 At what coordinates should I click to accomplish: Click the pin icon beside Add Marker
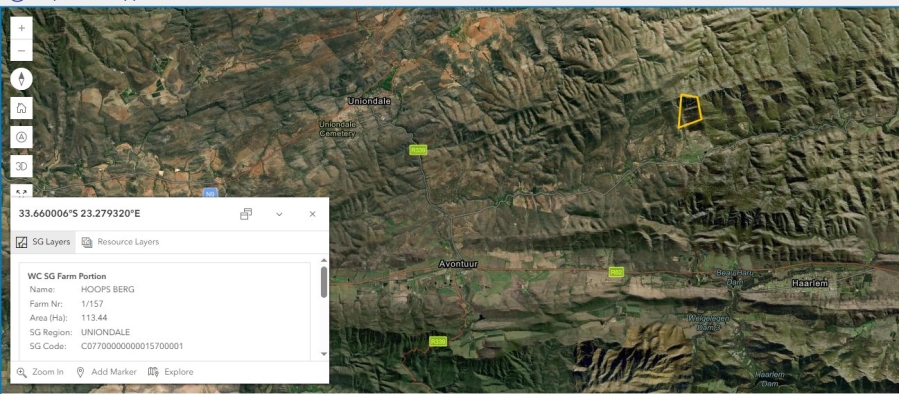(80, 372)
